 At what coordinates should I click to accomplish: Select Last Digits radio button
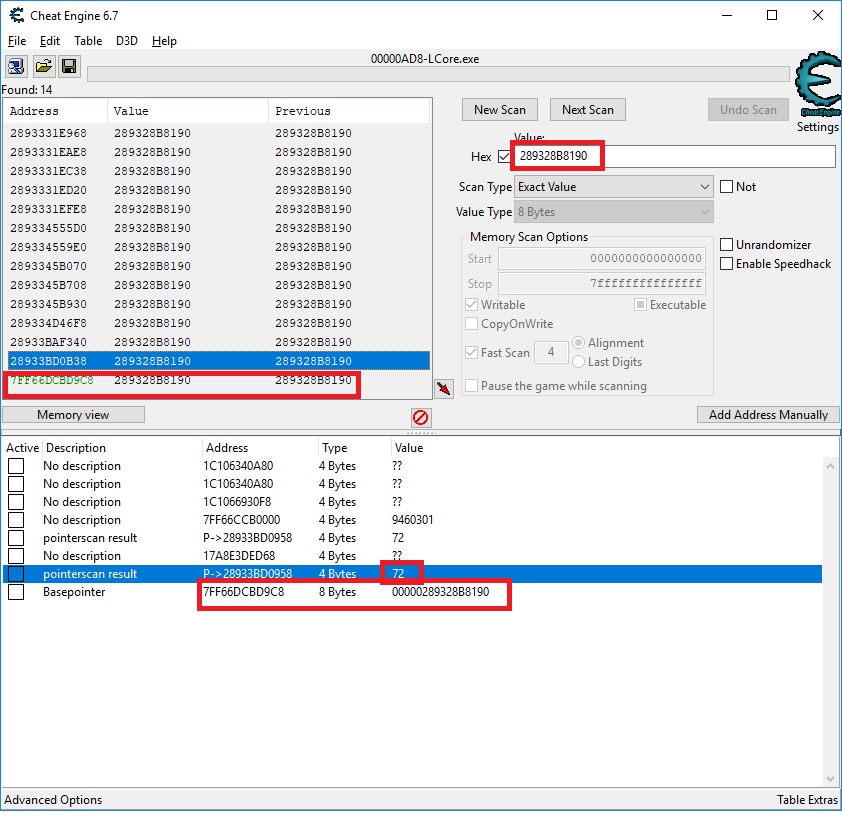(x=578, y=362)
